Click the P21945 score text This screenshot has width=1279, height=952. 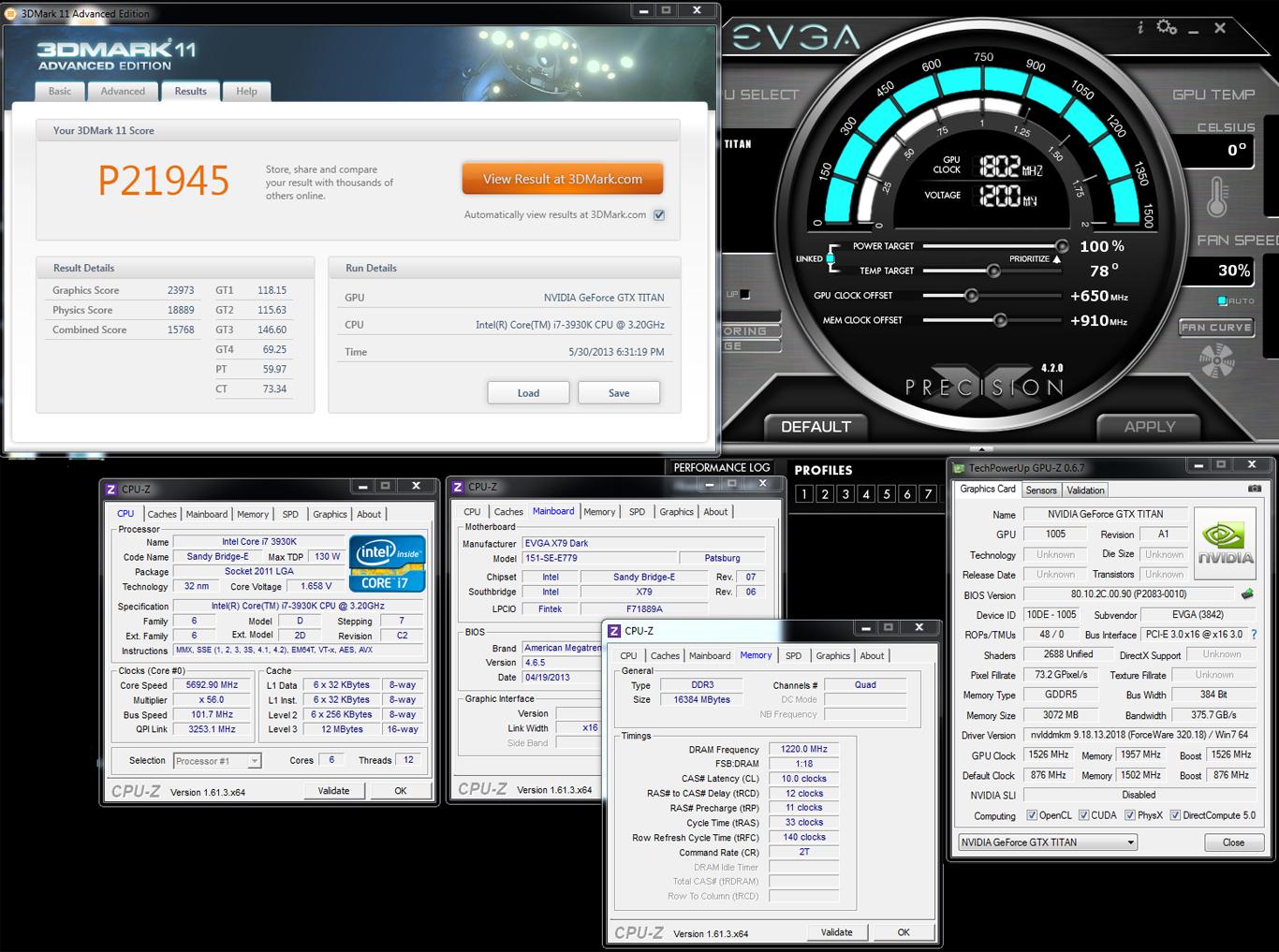point(164,181)
